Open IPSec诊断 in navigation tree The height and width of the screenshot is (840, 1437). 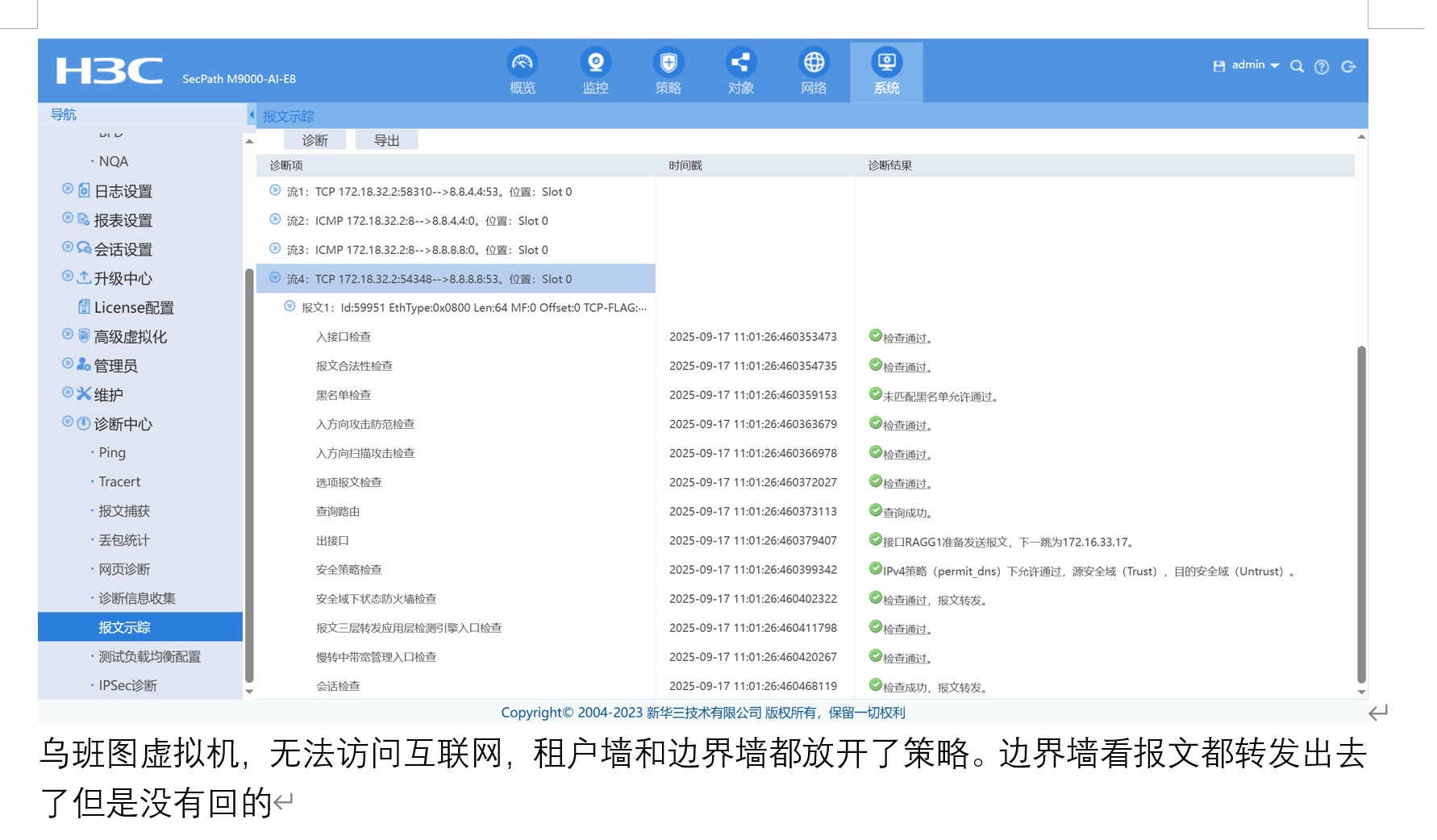[x=128, y=685]
